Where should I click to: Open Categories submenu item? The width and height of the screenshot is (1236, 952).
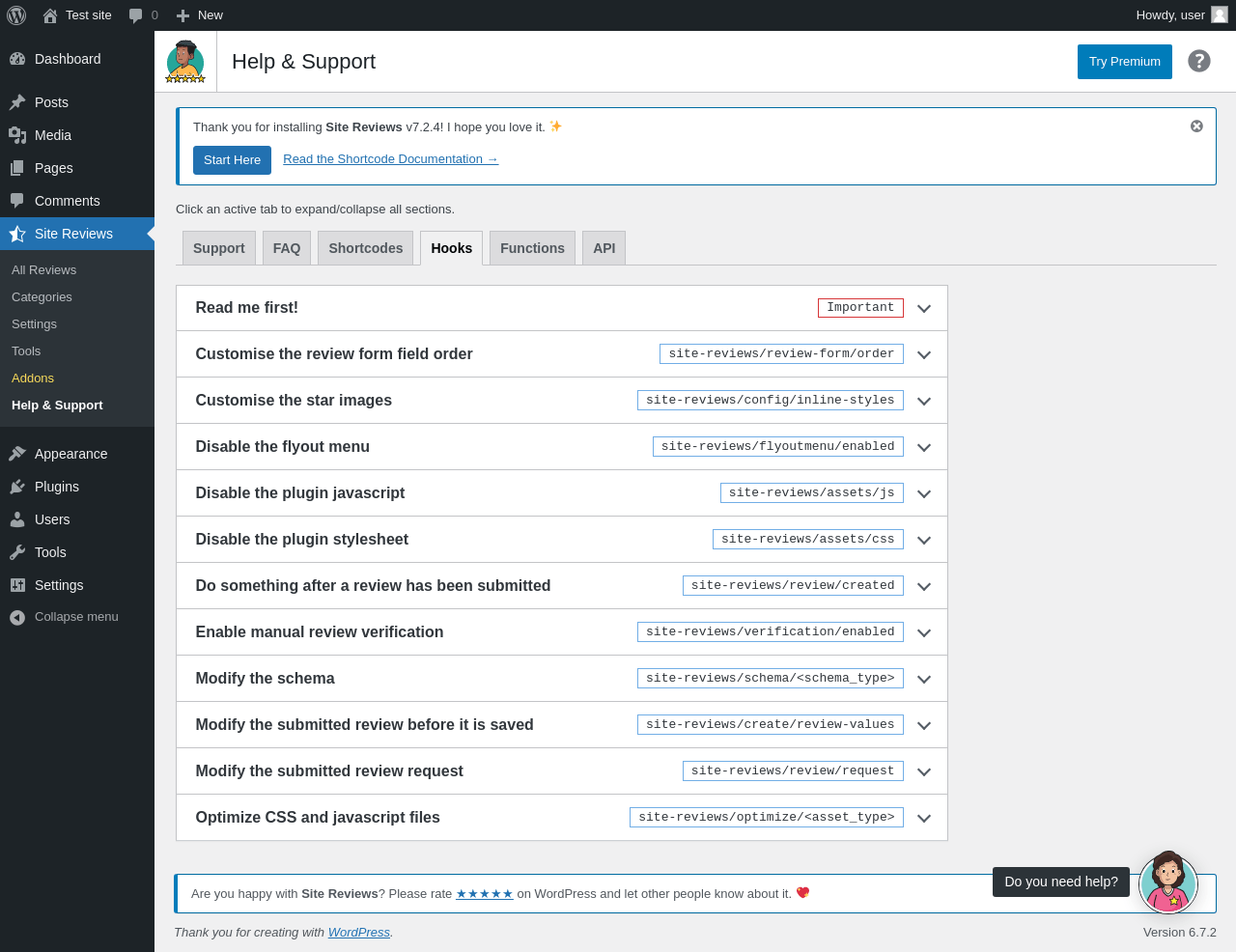(x=77, y=297)
